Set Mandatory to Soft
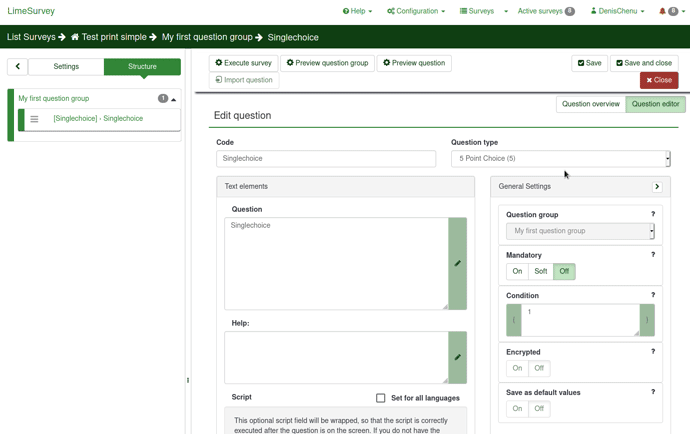 [x=540, y=271]
